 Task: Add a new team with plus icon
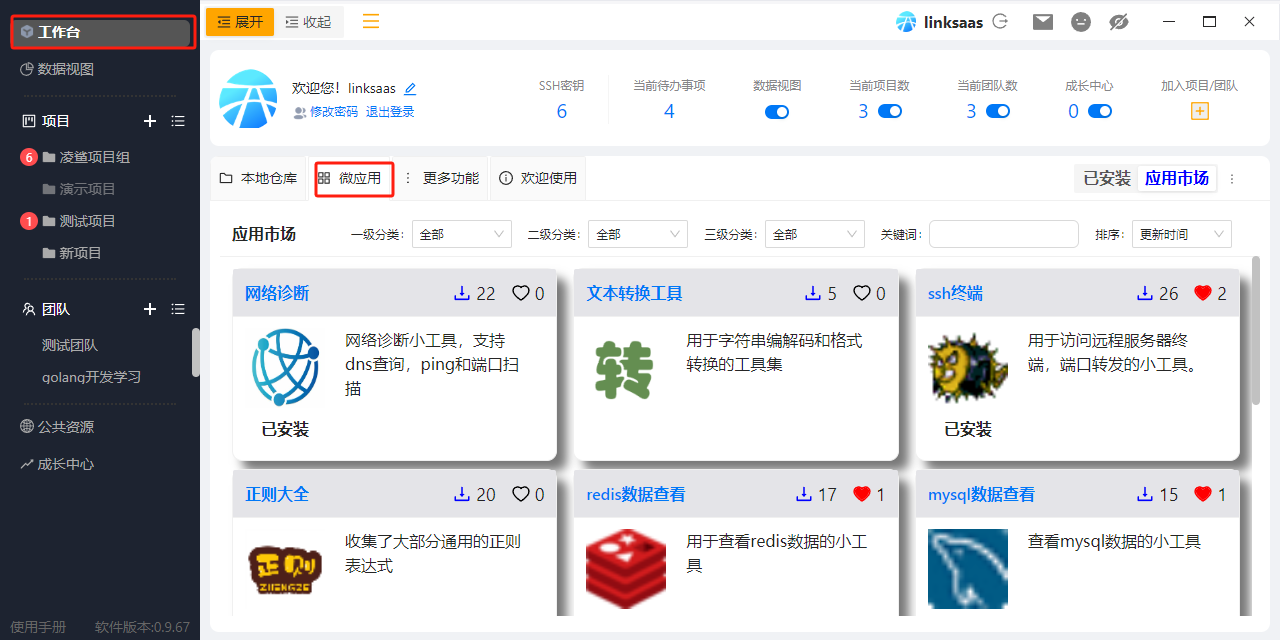pyautogui.click(x=150, y=309)
